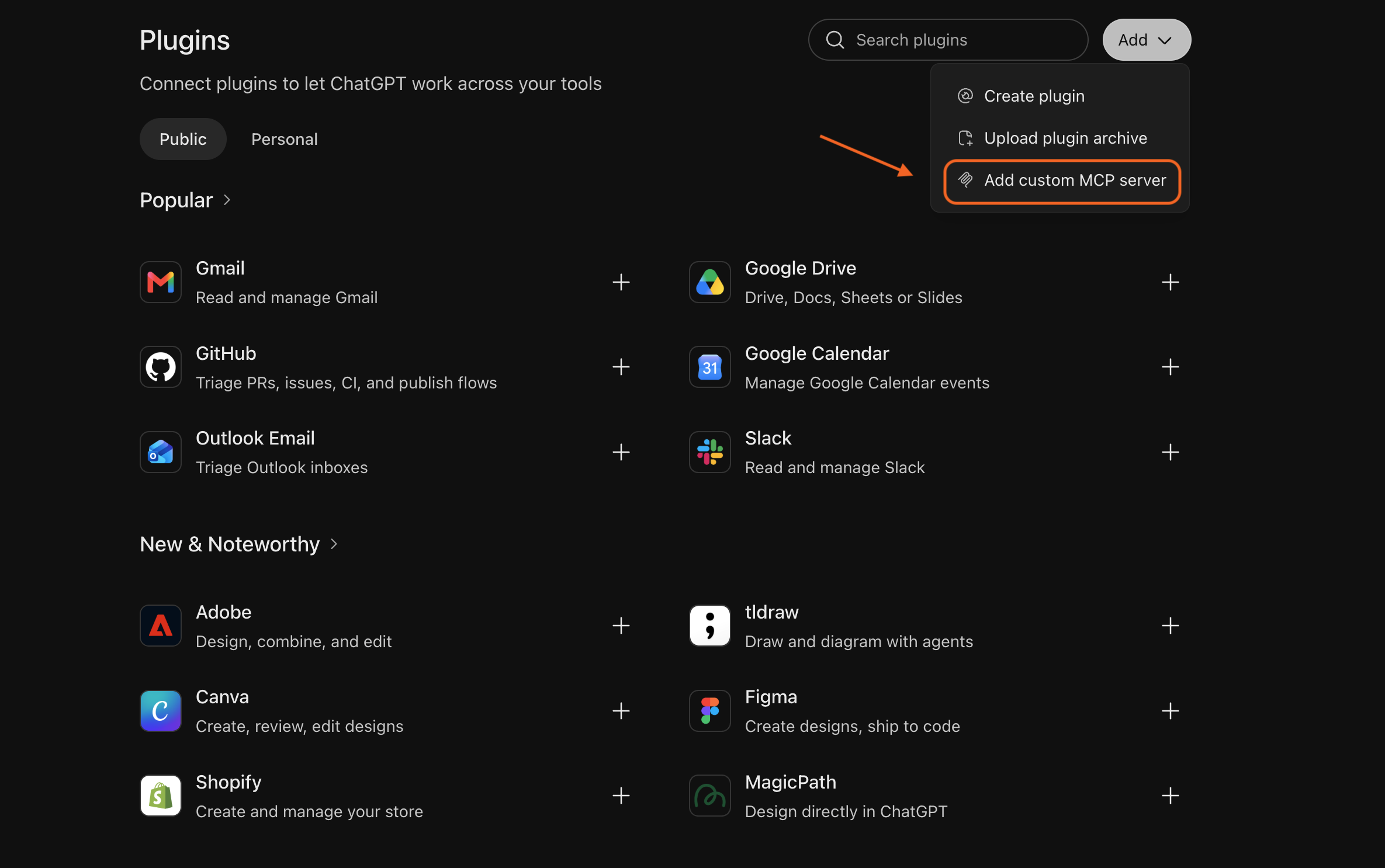Add the MagicPath plugin with plus

coord(1170,796)
